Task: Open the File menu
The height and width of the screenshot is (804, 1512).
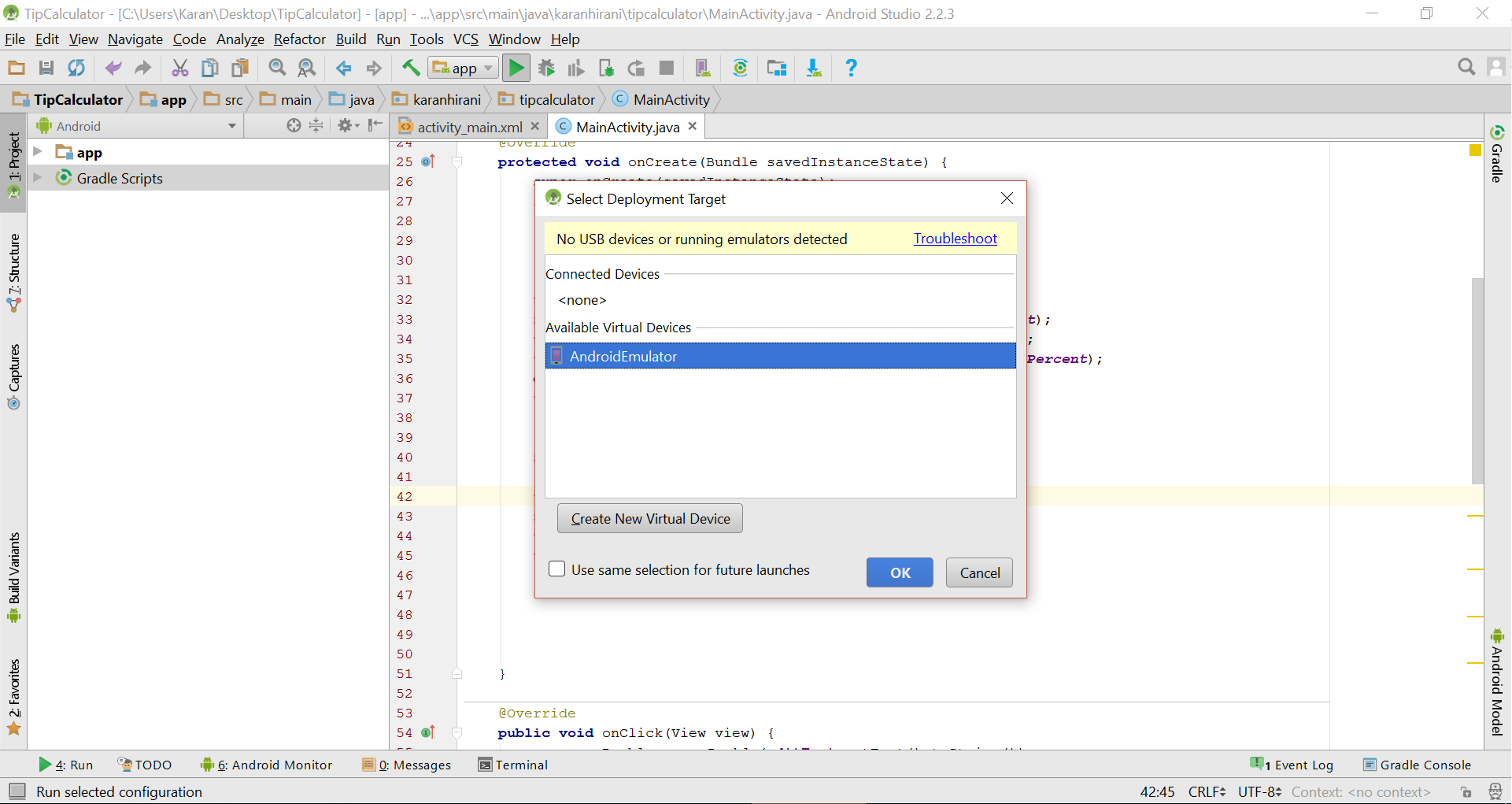Action: (15, 39)
